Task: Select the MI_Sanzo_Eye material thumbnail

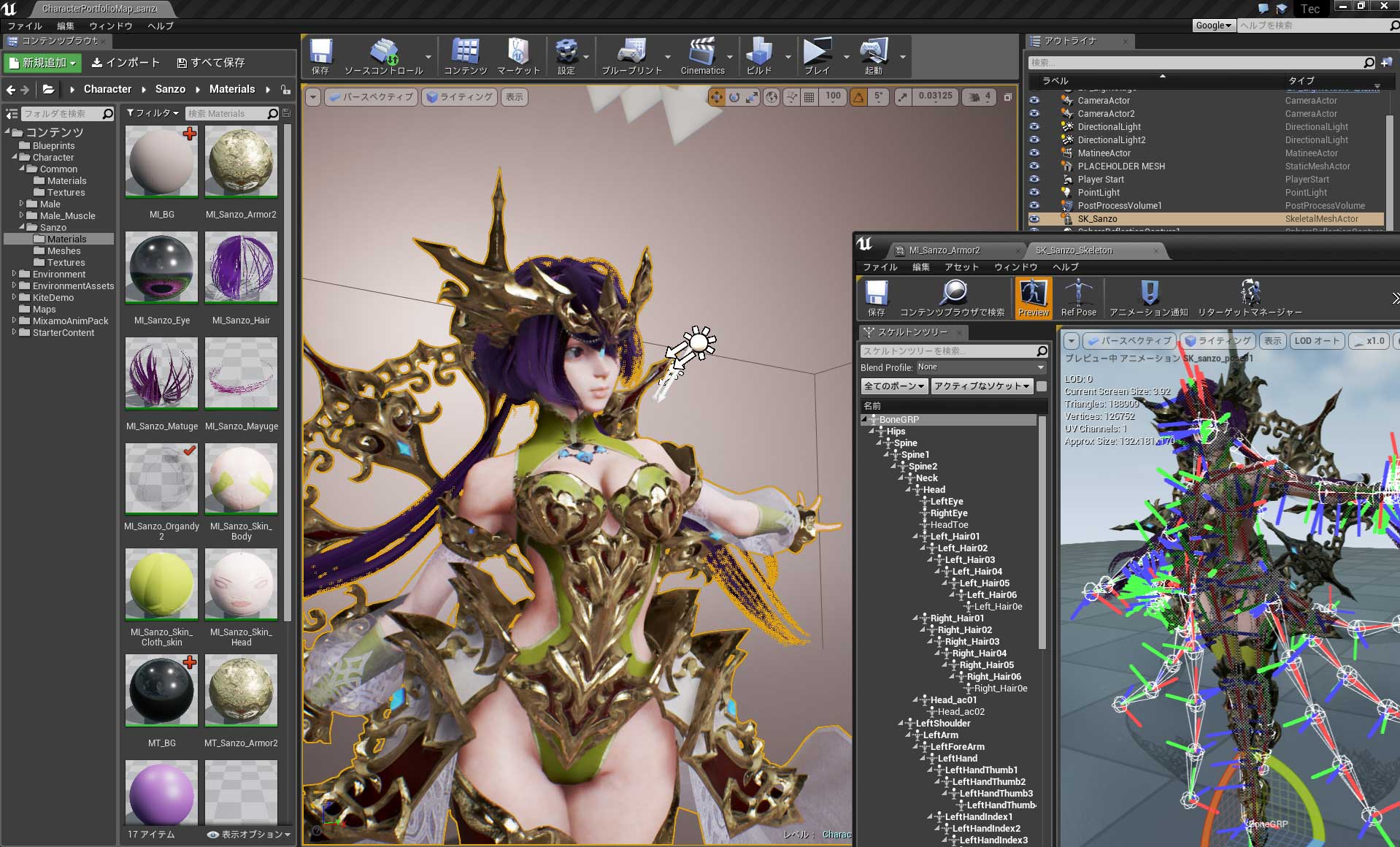Action: tap(161, 267)
